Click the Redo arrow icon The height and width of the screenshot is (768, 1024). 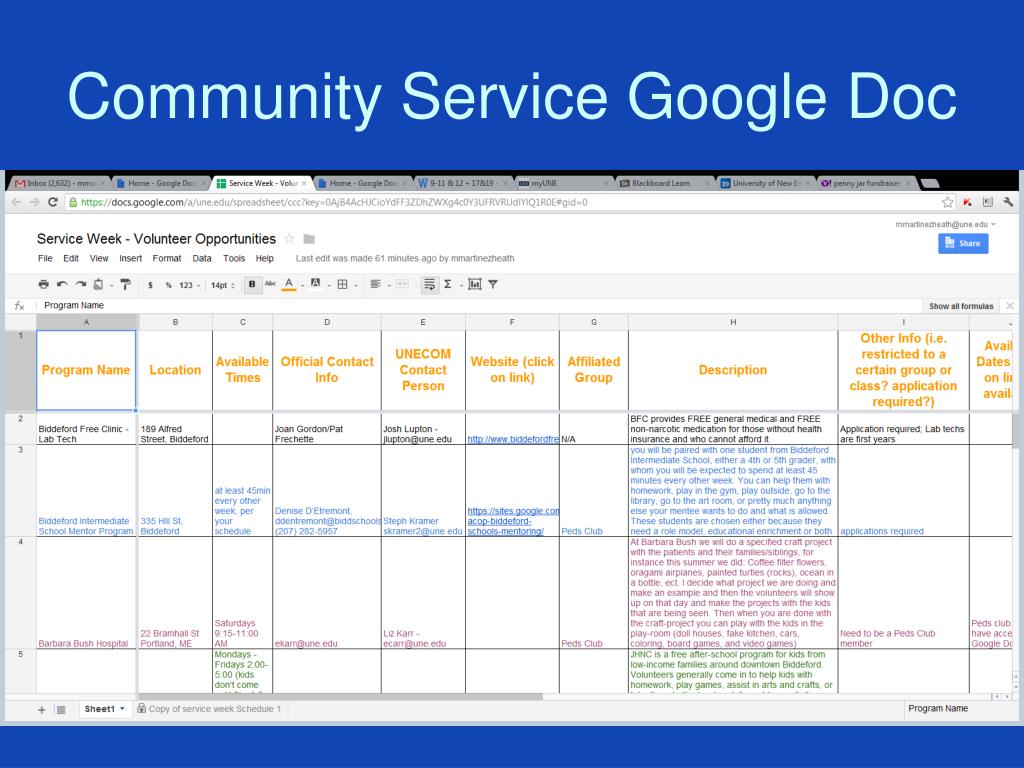point(80,284)
